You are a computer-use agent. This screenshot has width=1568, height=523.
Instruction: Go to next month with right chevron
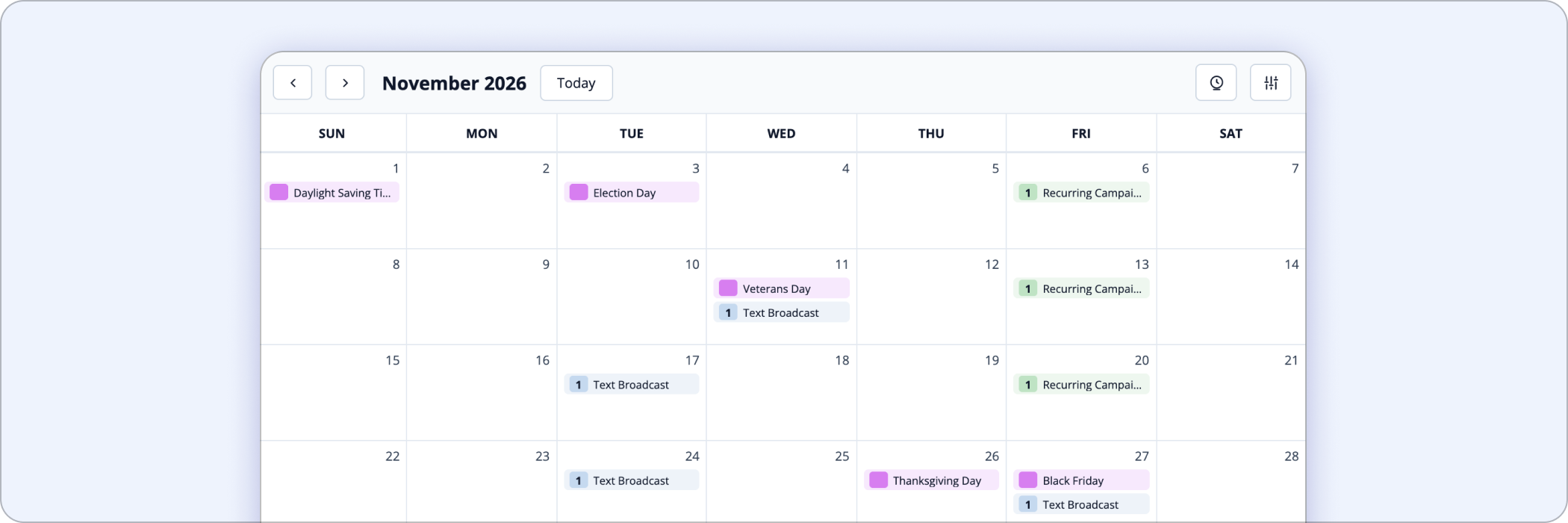coord(345,83)
